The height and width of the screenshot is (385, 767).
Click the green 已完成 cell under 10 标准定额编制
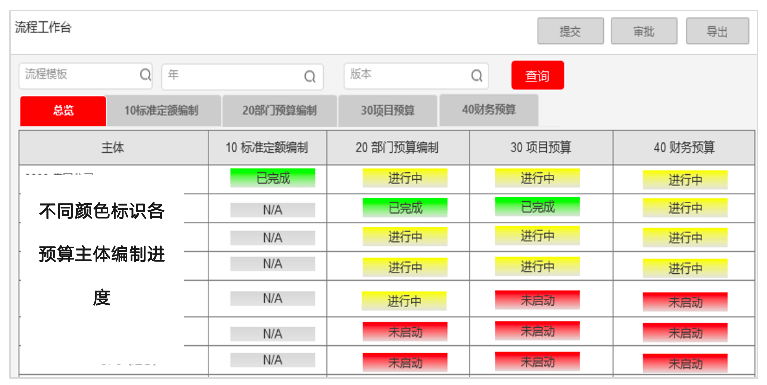point(272,178)
